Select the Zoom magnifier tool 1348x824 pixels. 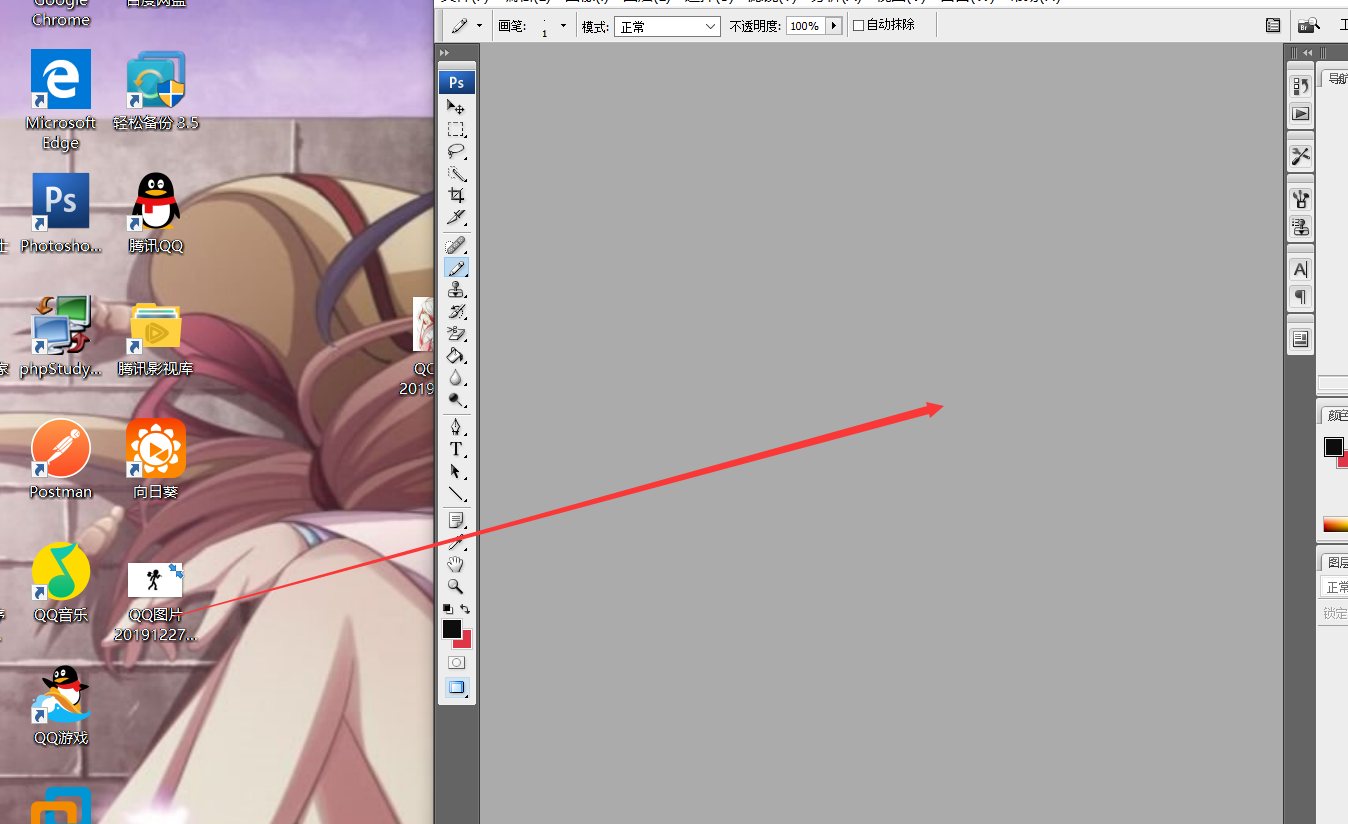(456, 586)
